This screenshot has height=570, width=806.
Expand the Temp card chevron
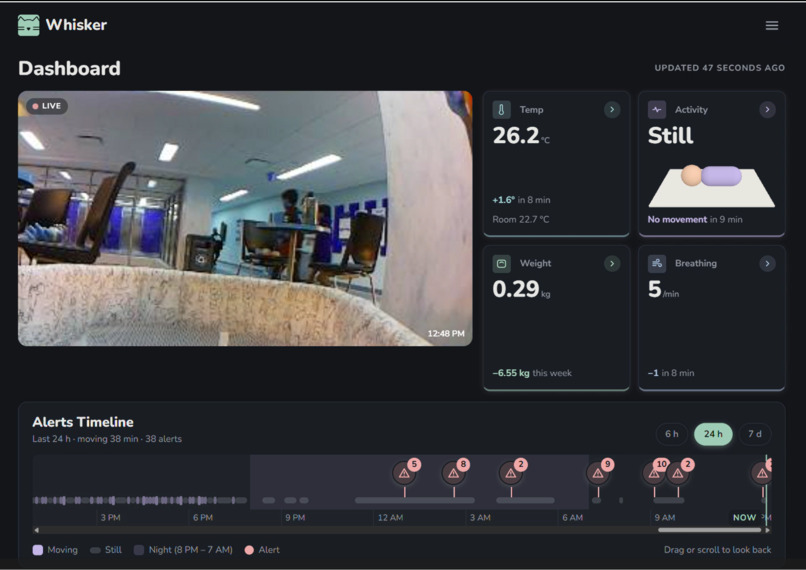612,109
